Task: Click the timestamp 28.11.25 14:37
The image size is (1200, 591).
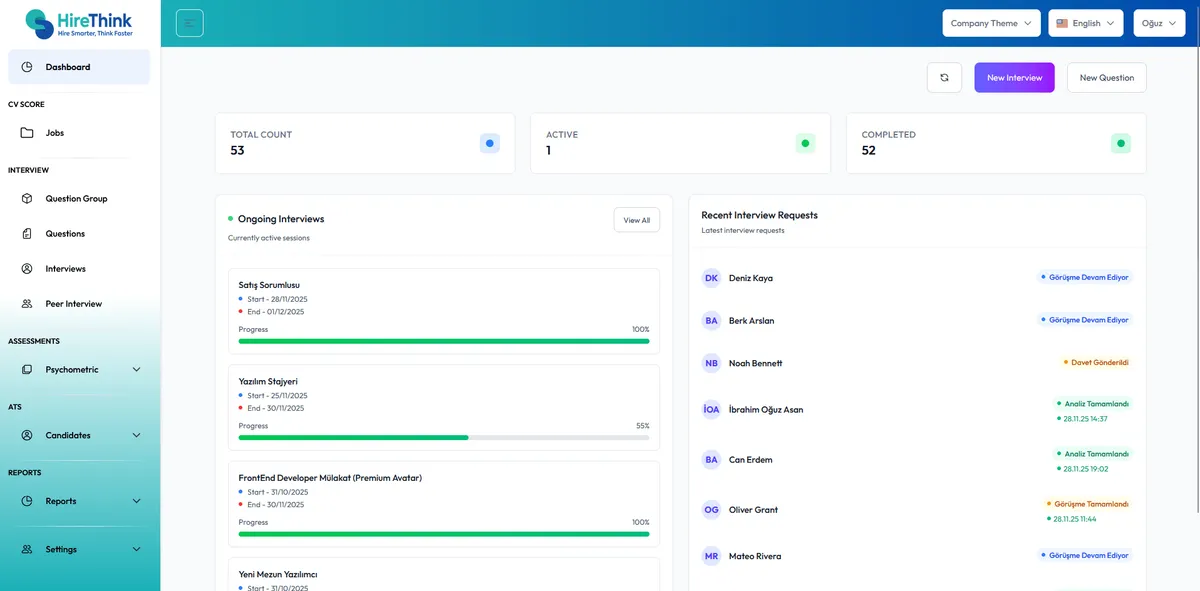Action: click(1085, 419)
